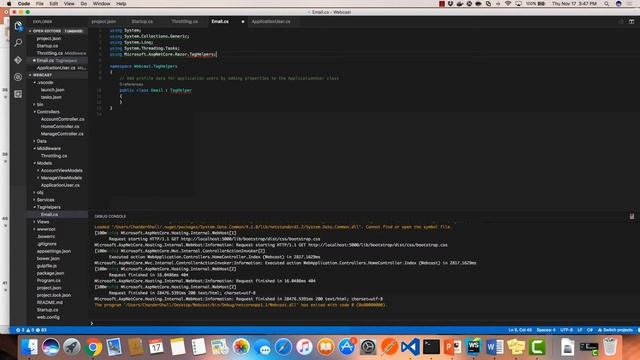The height and width of the screenshot is (360, 640).
Task: Open the Extensions view in activity bar
Action: pyautogui.click(x=18, y=94)
